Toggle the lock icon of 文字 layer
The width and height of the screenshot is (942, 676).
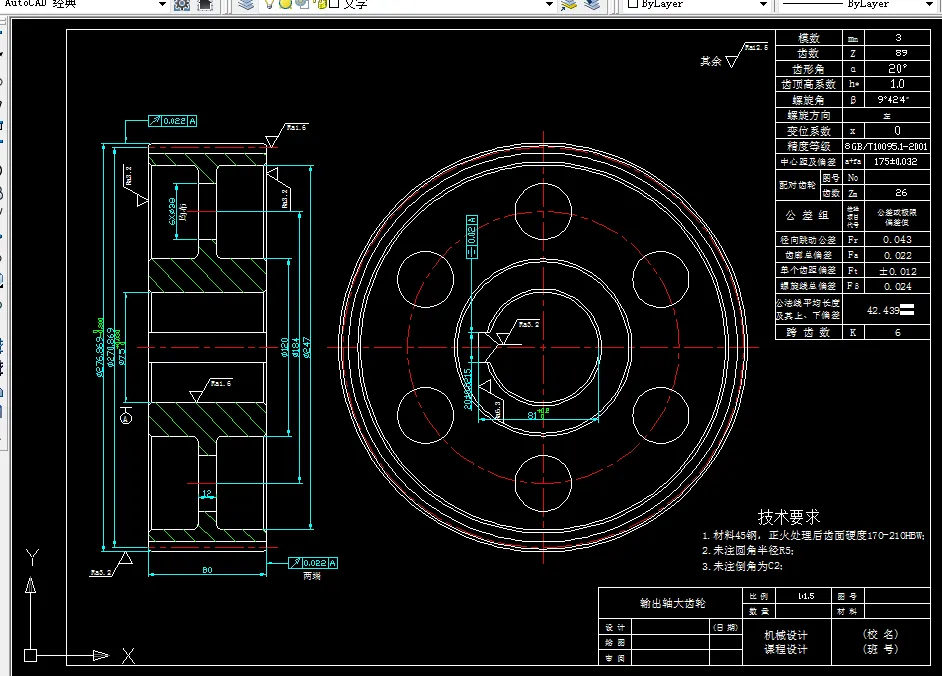tap(322, 4)
